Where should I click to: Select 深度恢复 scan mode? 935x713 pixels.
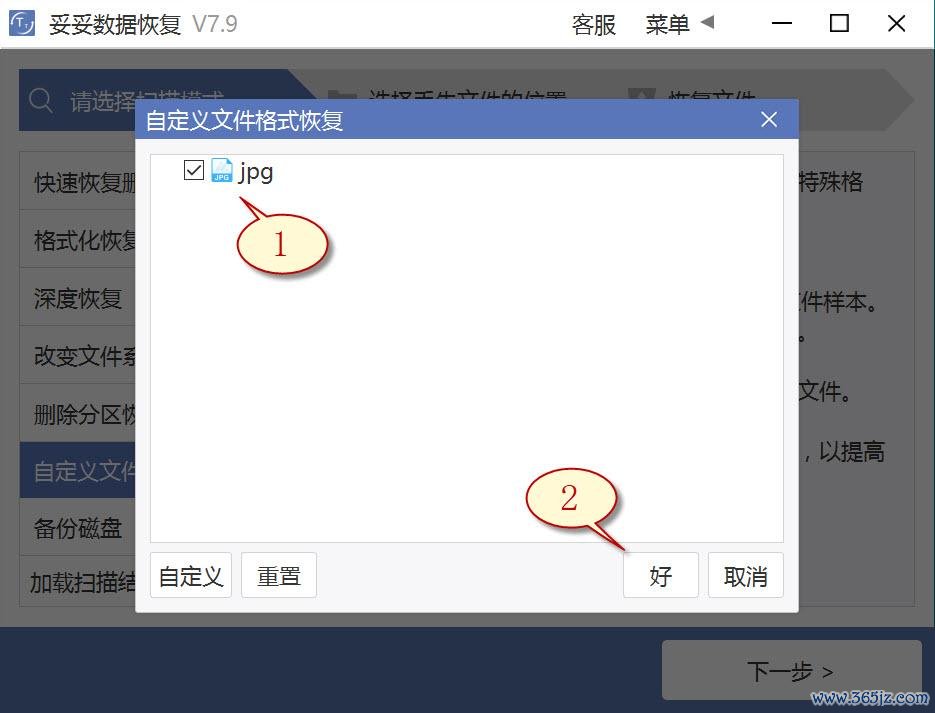(x=78, y=297)
